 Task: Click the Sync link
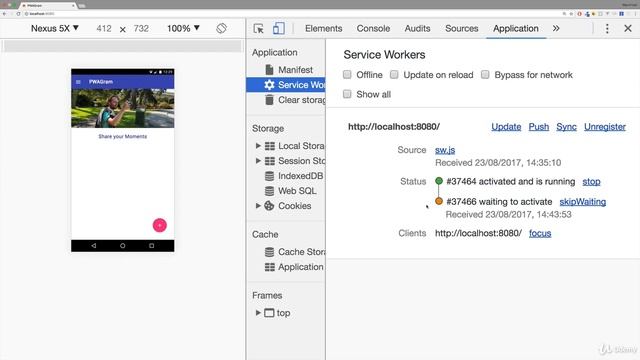(567, 127)
